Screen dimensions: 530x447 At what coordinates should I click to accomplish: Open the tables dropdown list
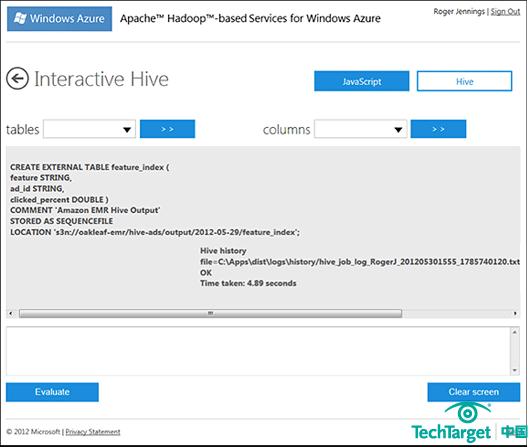(90, 129)
